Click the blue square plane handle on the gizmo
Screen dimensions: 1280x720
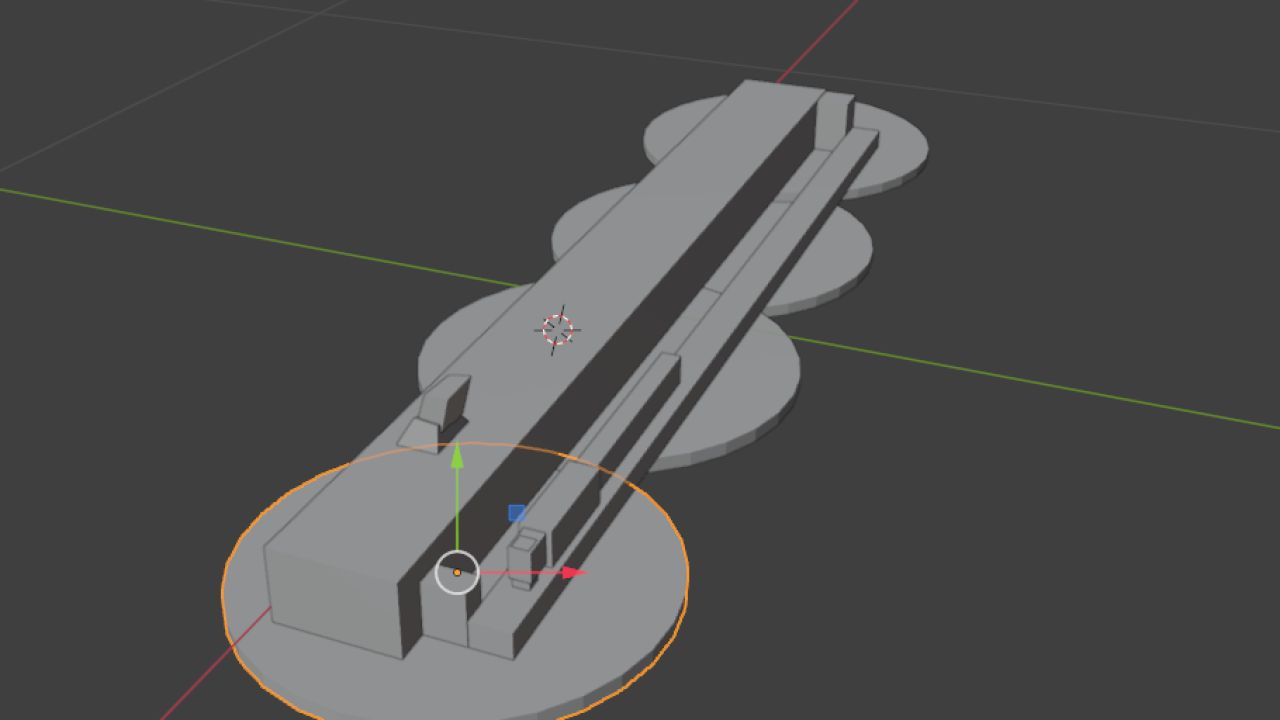pos(517,512)
